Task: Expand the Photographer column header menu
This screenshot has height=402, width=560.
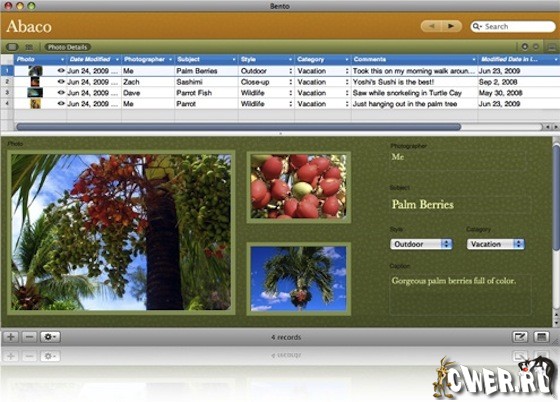Action: pyautogui.click(x=170, y=59)
